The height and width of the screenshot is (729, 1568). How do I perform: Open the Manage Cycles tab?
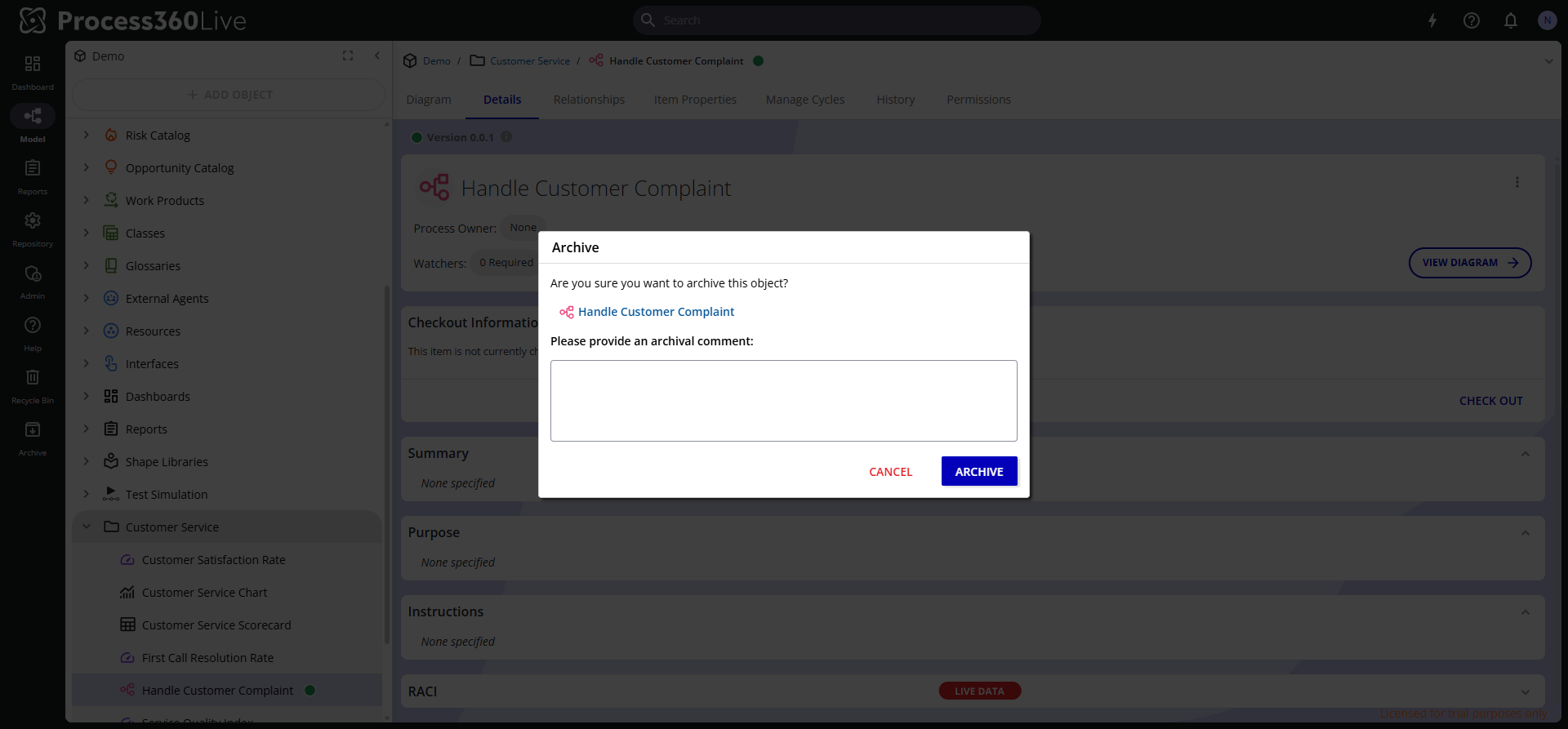click(x=805, y=100)
